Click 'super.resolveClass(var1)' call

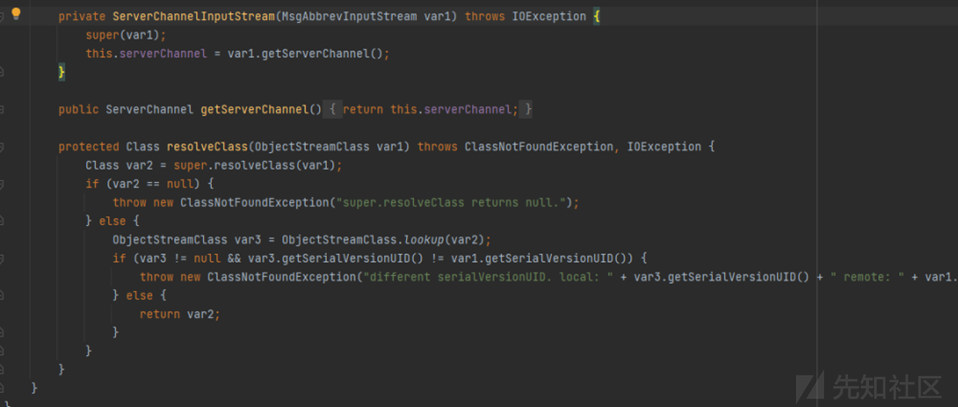click(x=254, y=166)
